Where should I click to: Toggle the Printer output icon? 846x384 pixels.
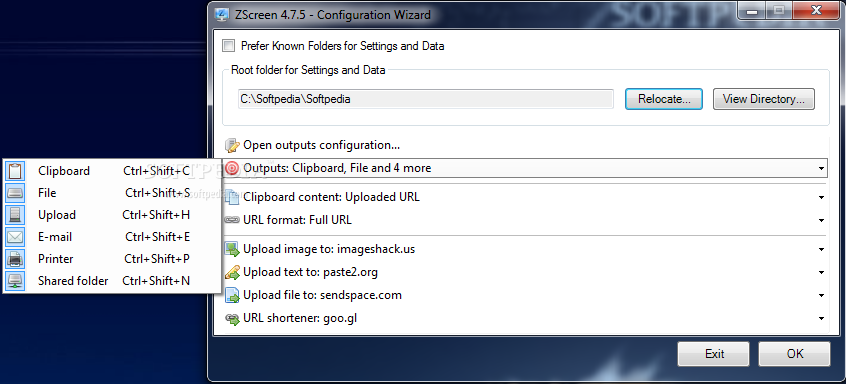point(15,259)
